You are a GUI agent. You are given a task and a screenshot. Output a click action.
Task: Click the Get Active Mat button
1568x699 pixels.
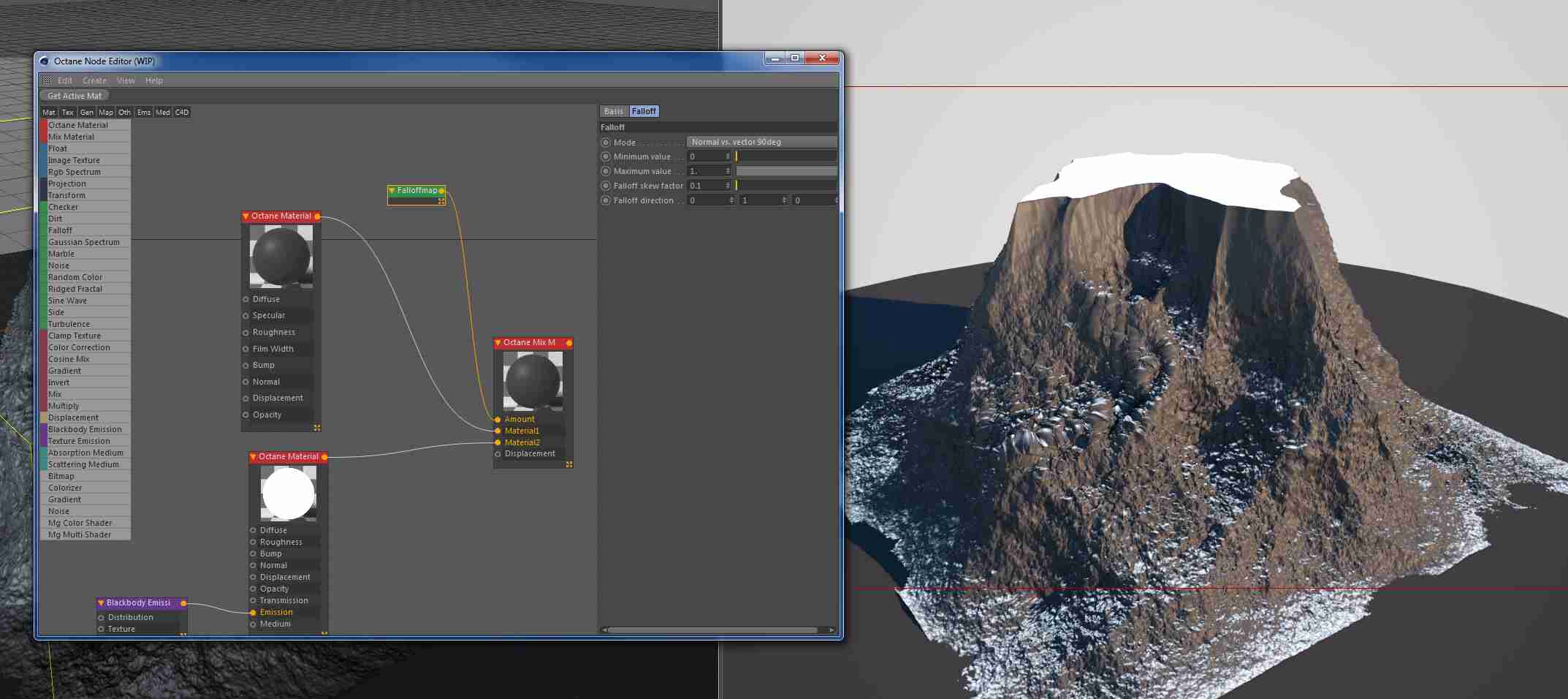(75, 96)
